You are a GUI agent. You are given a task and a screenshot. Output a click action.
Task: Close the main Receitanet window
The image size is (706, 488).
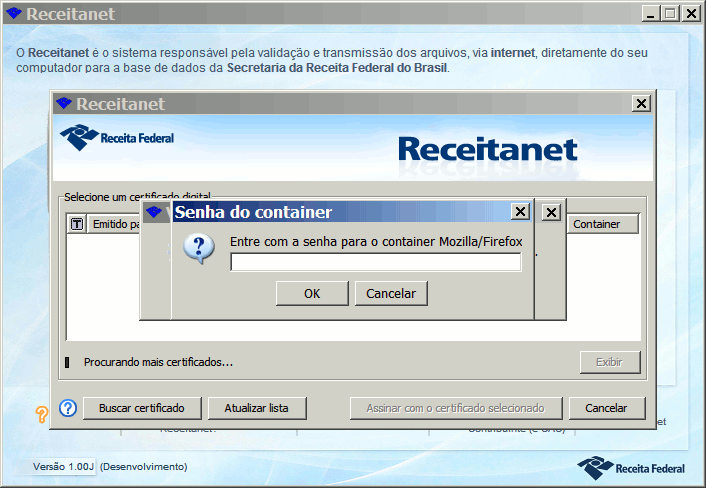(691, 14)
